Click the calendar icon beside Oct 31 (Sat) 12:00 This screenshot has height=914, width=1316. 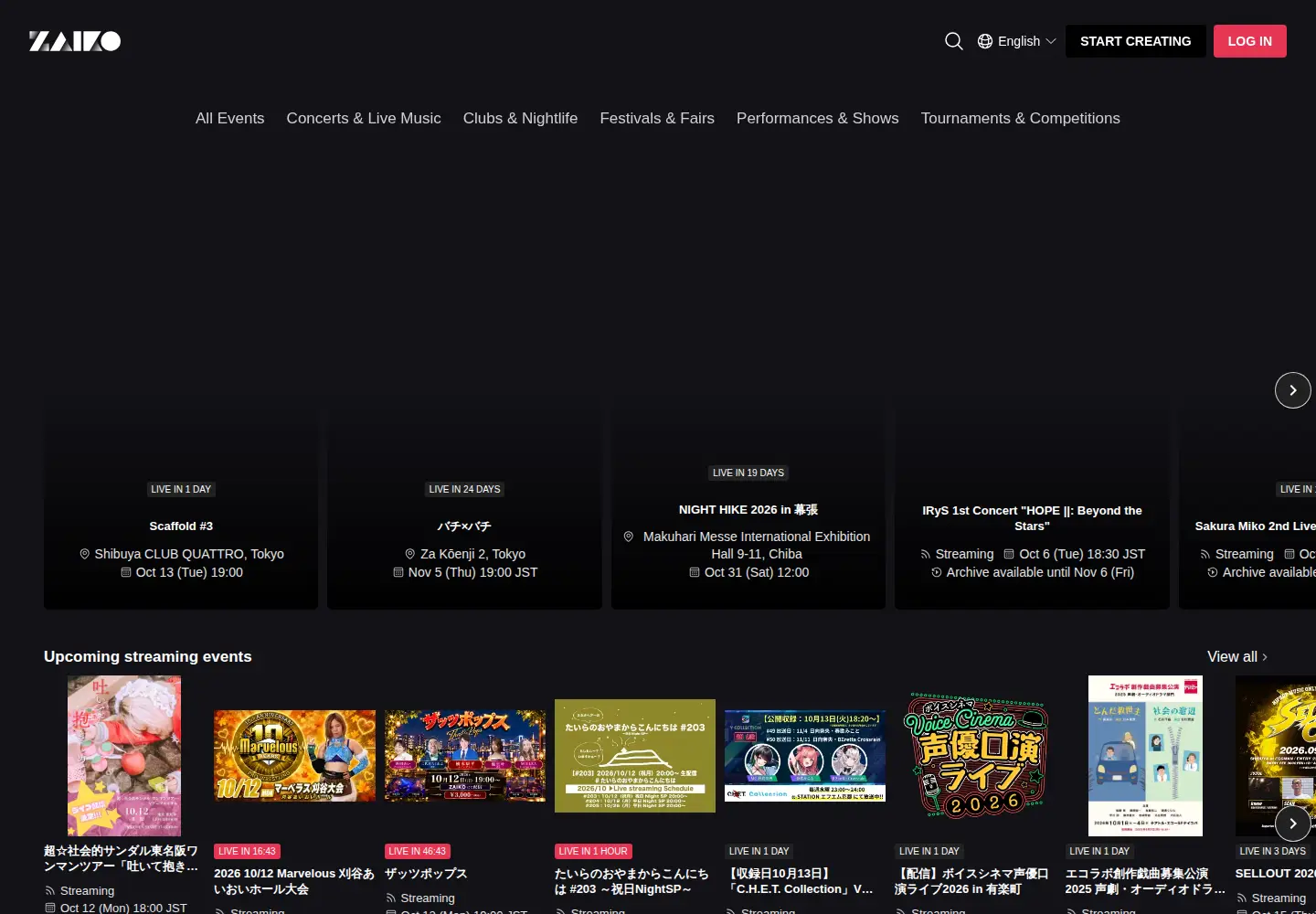pyautogui.click(x=695, y=572)
